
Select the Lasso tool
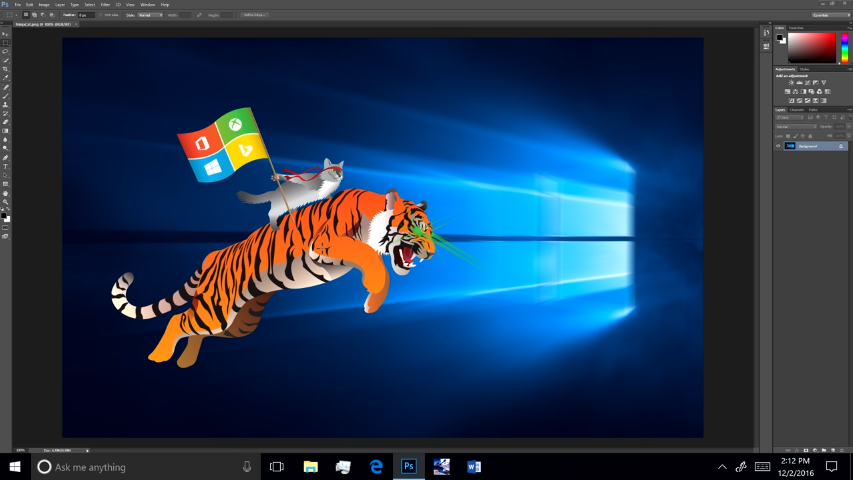click(x=5, y=51)
